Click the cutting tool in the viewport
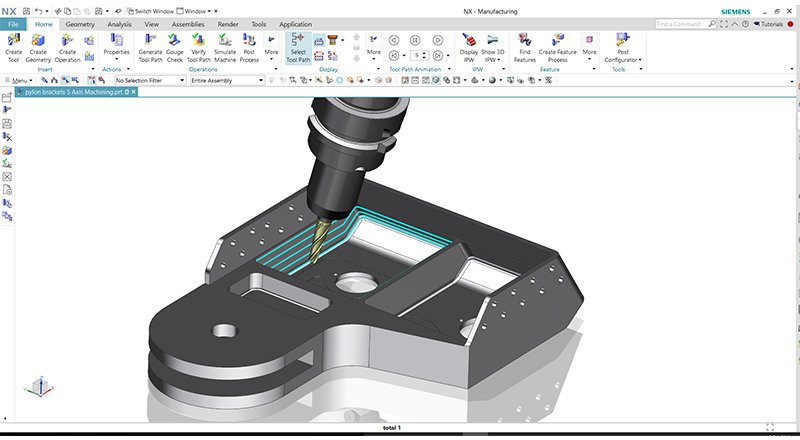This screenshot has height=440, width=800. click(x=320, y=240)
